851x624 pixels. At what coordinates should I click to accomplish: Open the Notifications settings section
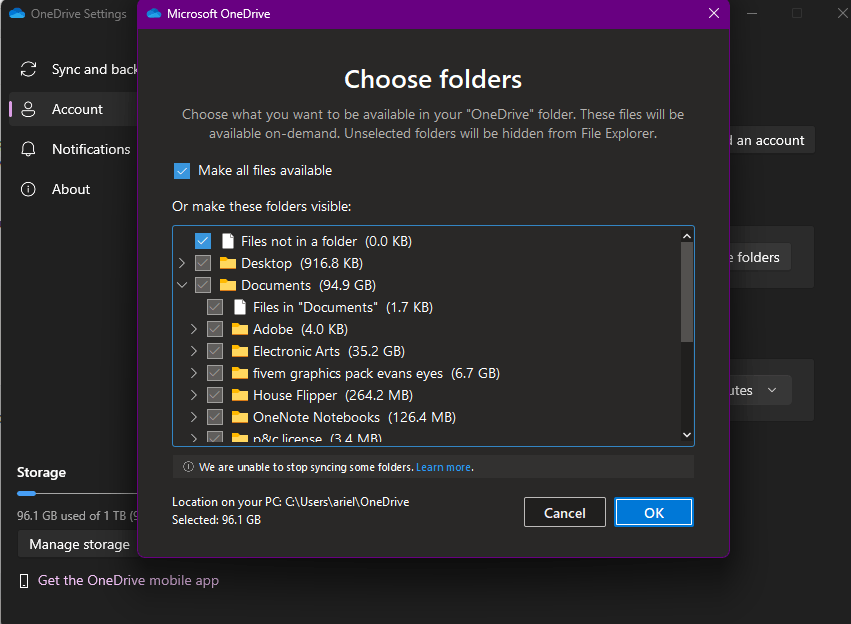pyautogui.click(x=73, y=149)
